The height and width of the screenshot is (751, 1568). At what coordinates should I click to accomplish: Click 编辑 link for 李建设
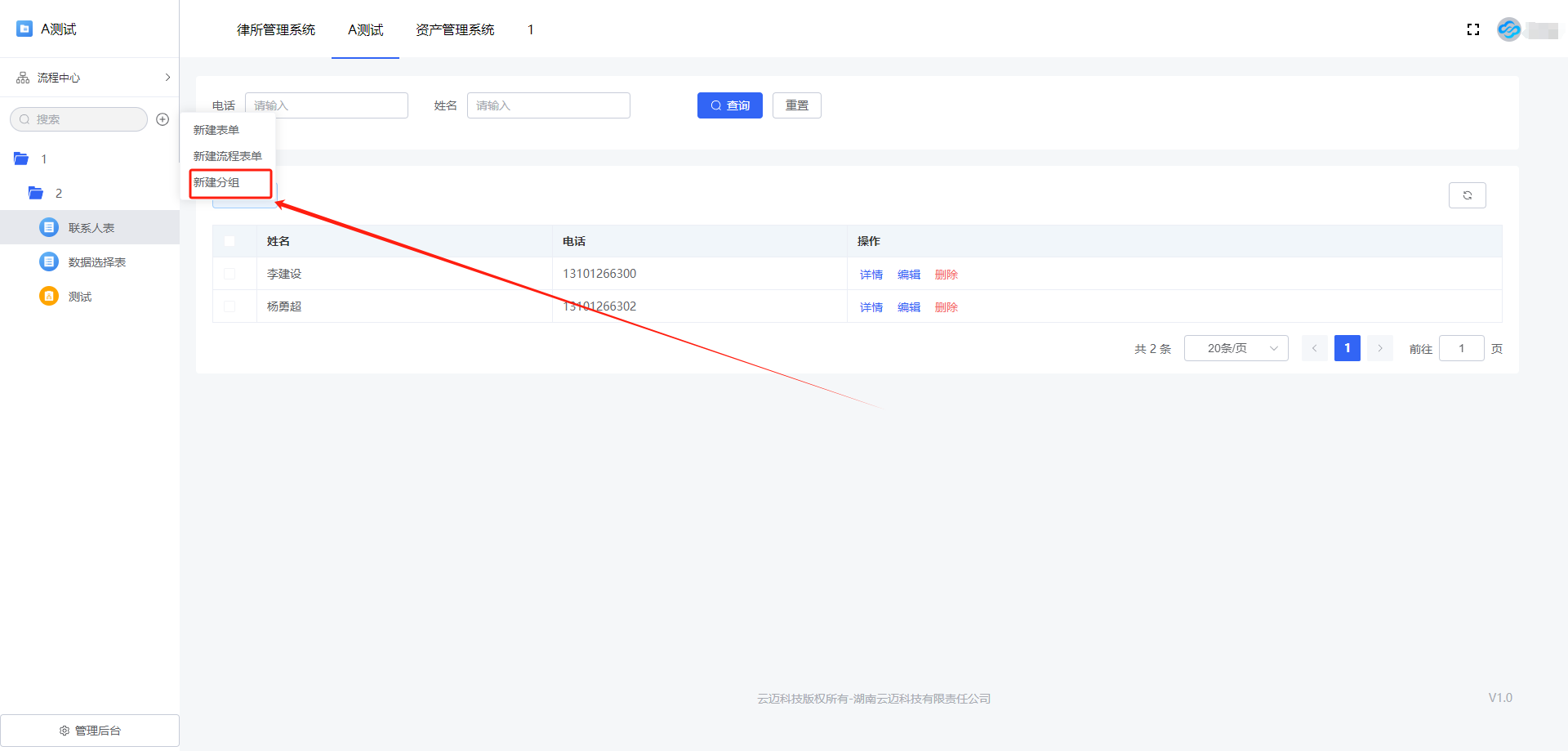(x=908, y=275)
